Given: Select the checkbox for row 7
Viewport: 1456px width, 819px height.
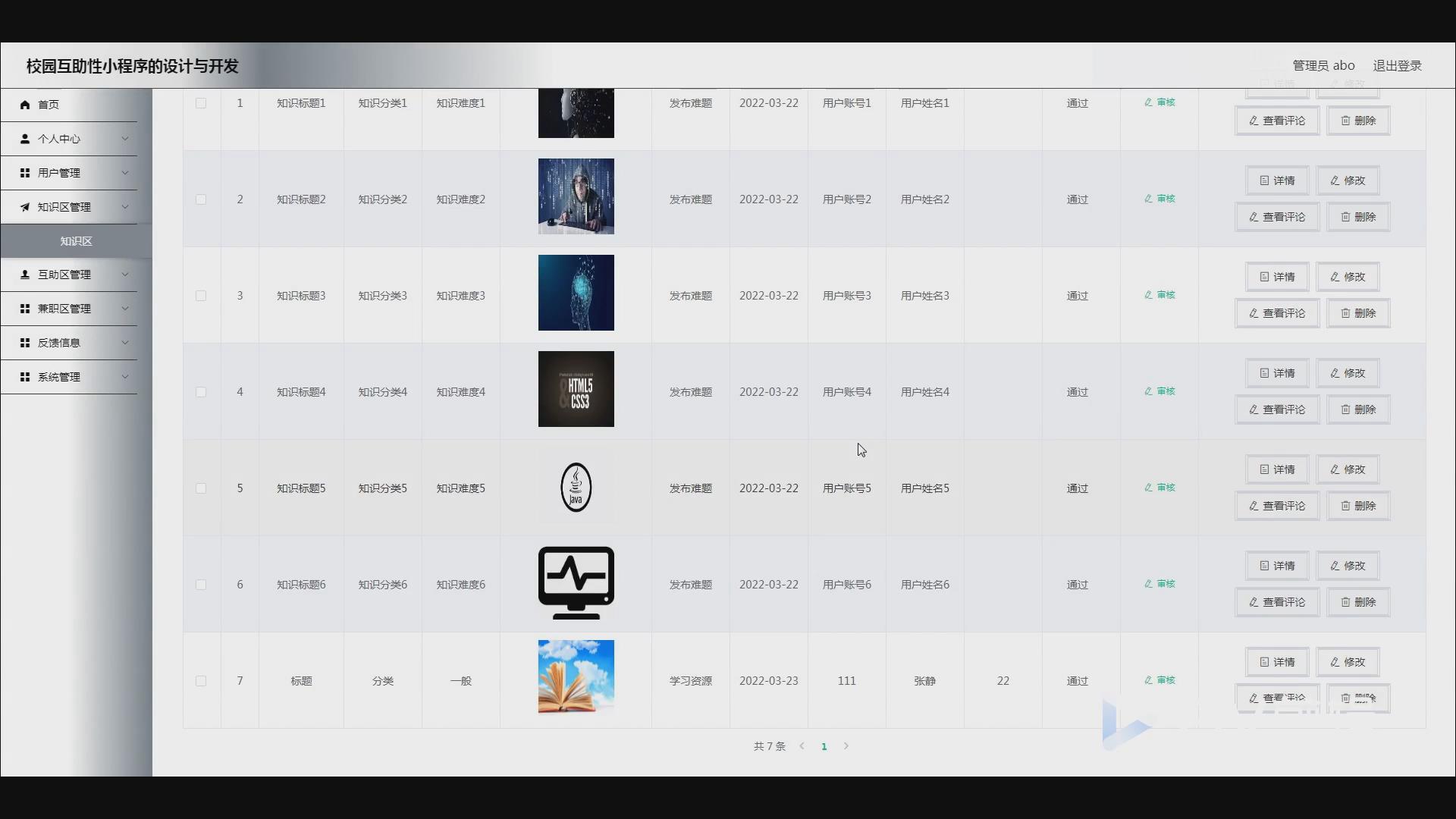Looking at the screenshot, I should pyautogui.click(x=201, y=681).
